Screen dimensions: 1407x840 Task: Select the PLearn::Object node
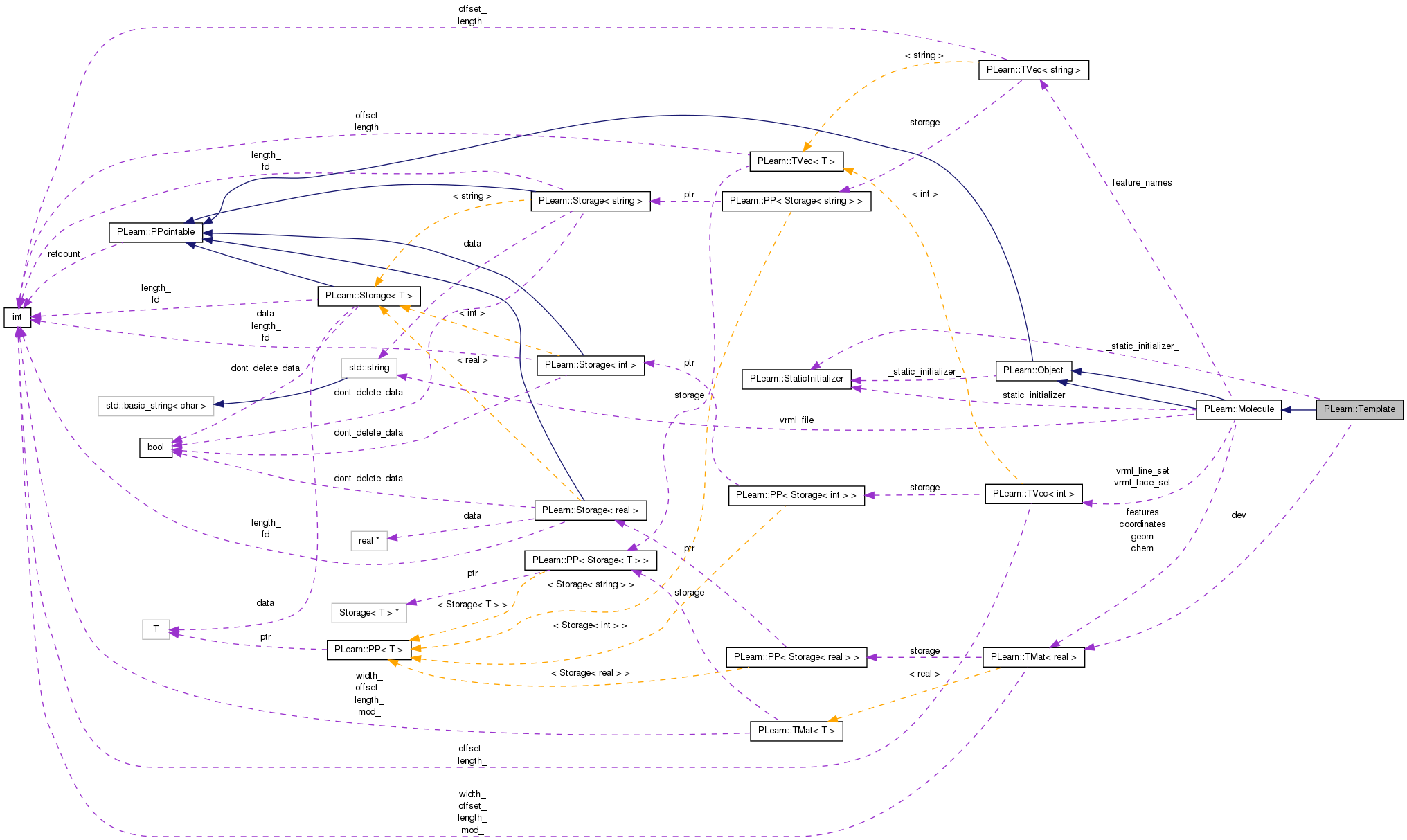[x=1033, y=370]
